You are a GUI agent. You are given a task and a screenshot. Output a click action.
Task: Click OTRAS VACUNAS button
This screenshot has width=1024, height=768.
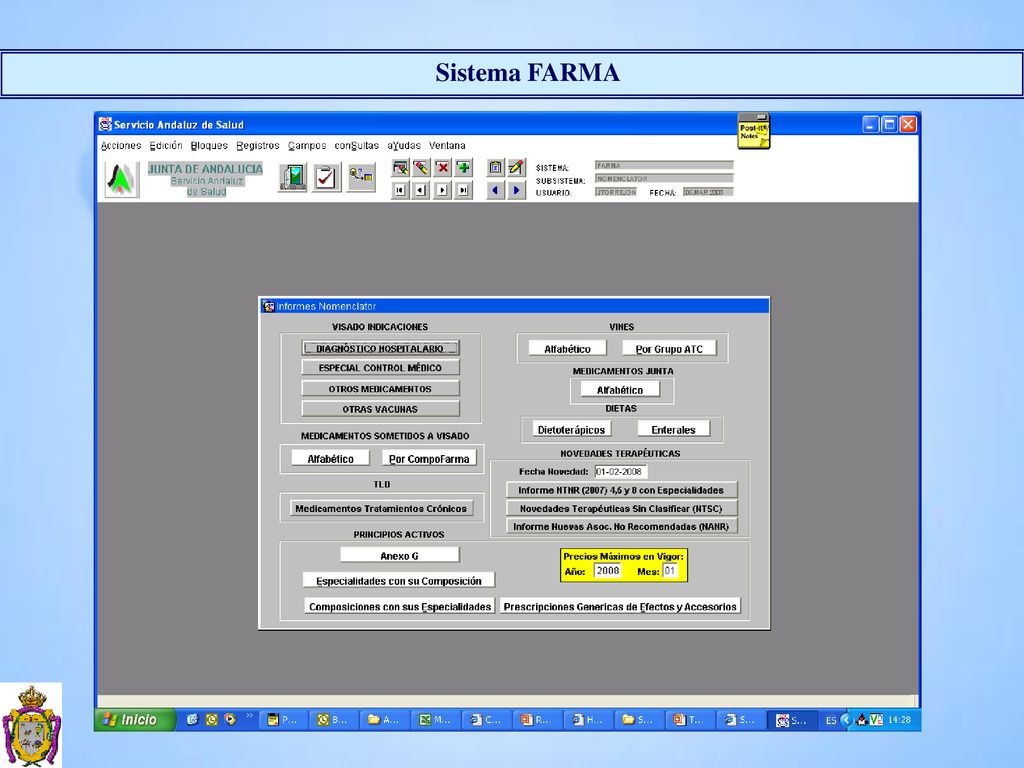tap(380, 409)
